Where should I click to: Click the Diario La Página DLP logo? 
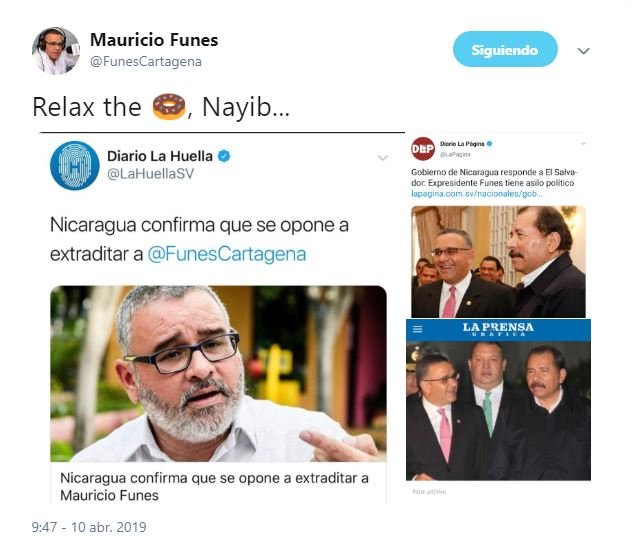[423, 149]
